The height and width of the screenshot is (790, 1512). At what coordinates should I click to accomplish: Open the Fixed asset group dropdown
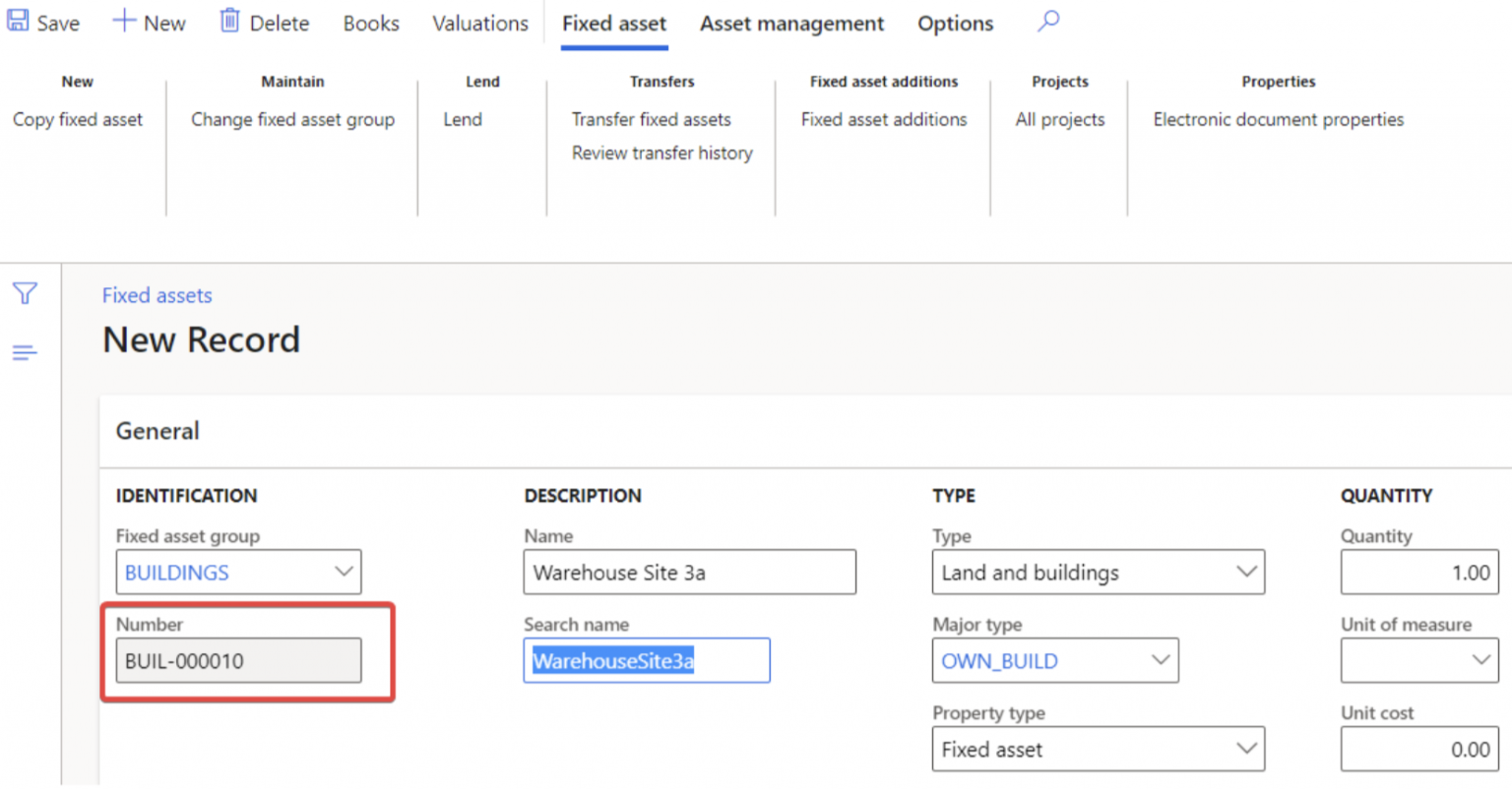tap(344, 572)
